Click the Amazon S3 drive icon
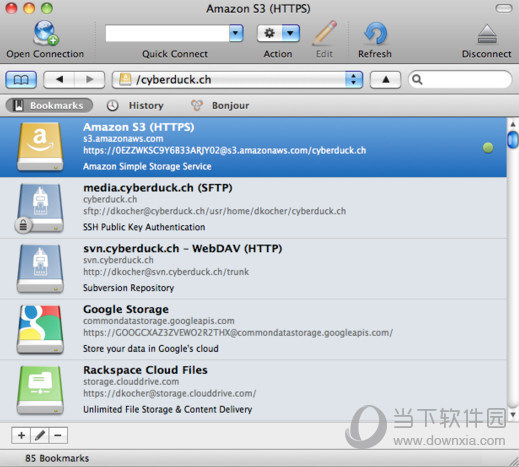This screenshot has width=519, height=467. tap(40, 147)
